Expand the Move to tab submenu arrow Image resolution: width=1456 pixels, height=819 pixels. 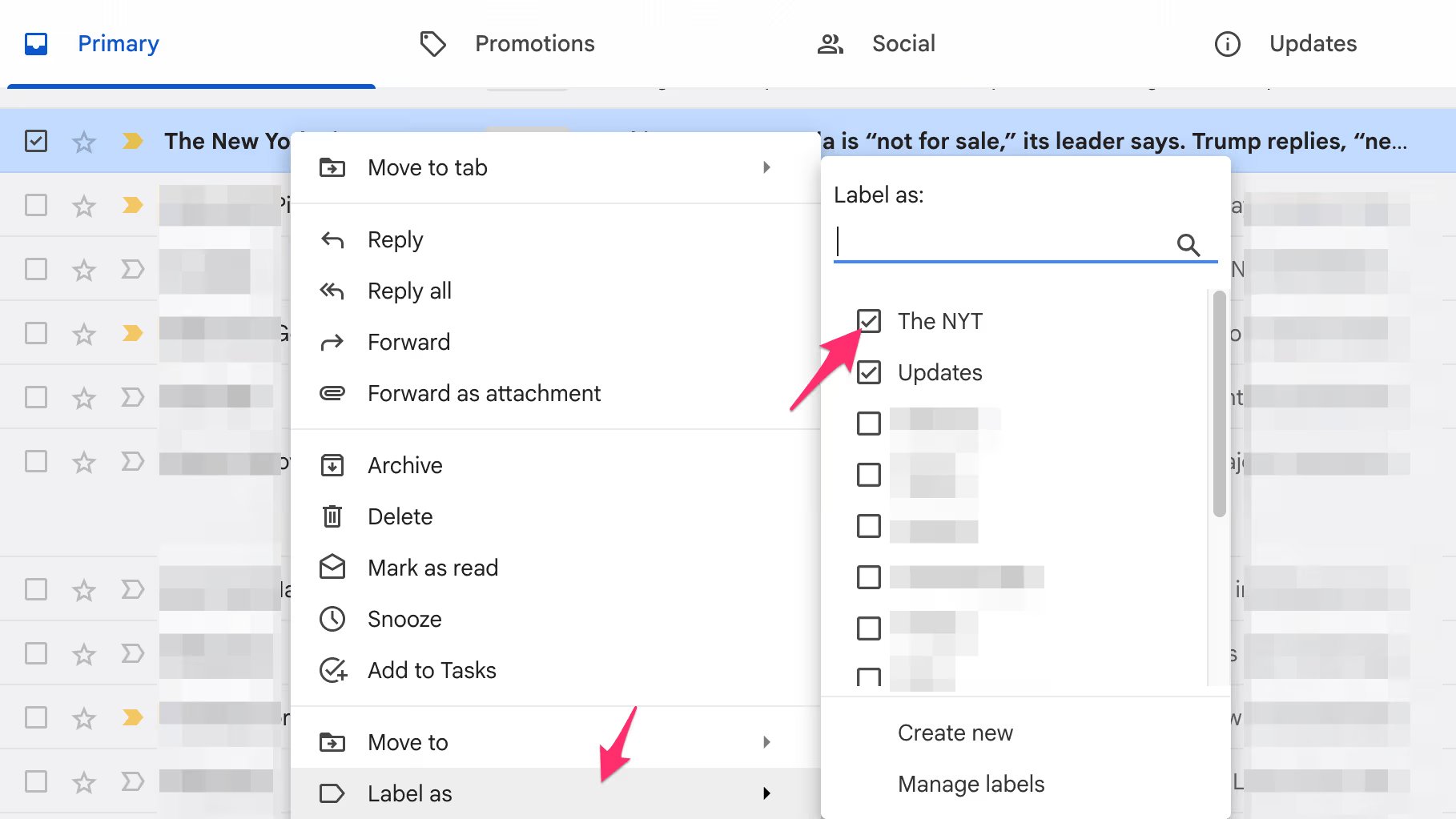[766, 167]
